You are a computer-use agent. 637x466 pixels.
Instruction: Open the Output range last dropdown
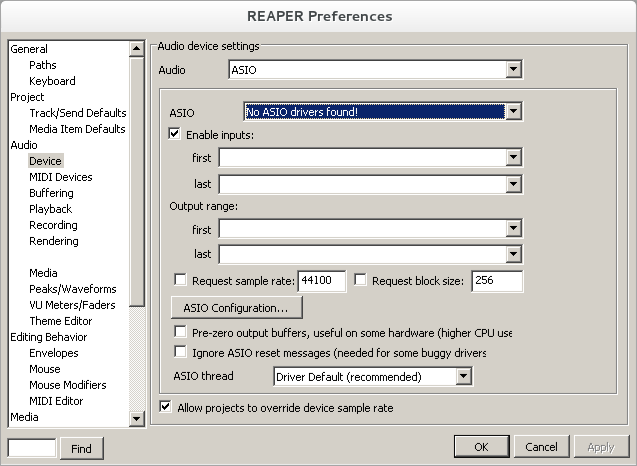(x=370, y=254)
